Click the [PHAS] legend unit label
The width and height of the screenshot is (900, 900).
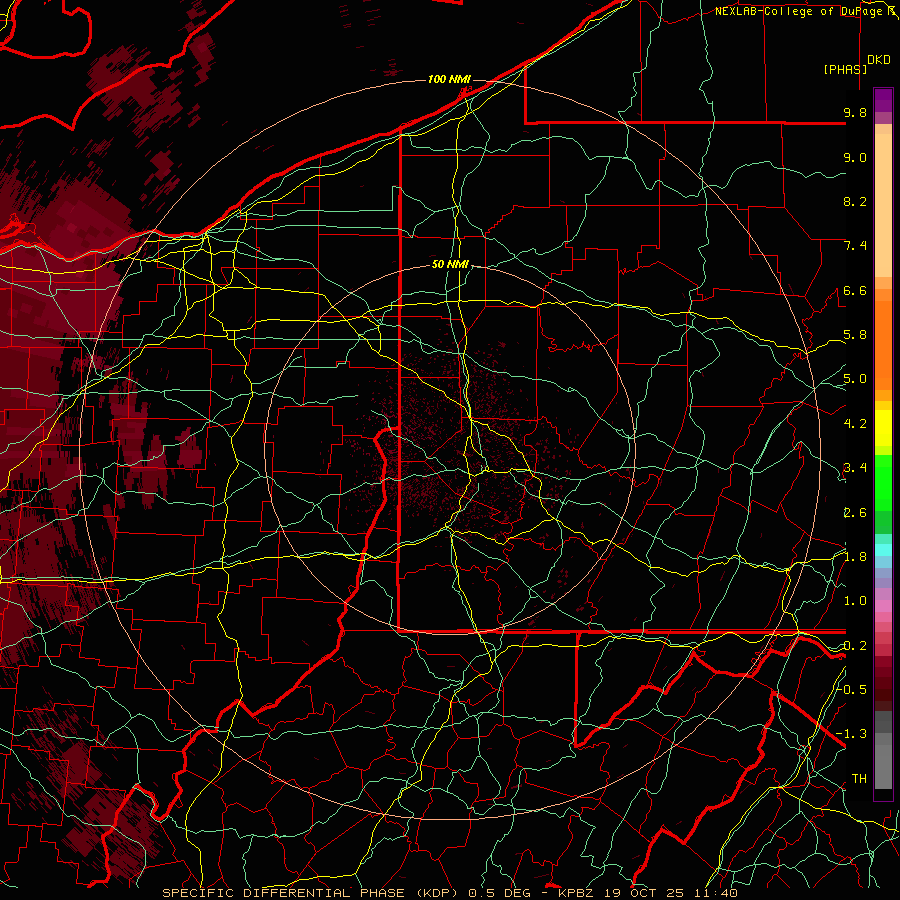(845, 69)
